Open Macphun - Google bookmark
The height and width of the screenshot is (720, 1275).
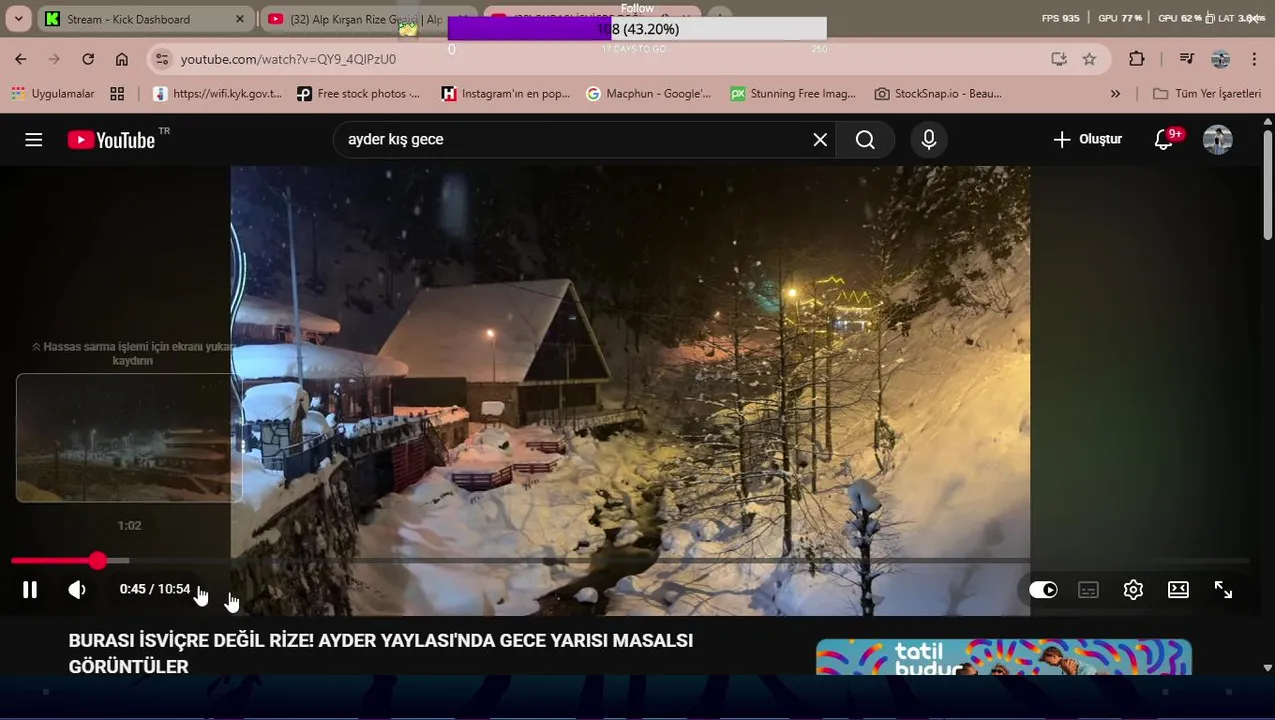pos(648,93)
